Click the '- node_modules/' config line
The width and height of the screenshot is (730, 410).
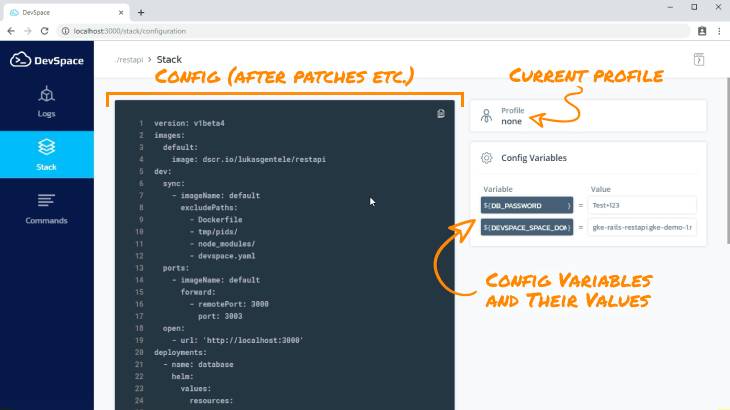[223, 244]
